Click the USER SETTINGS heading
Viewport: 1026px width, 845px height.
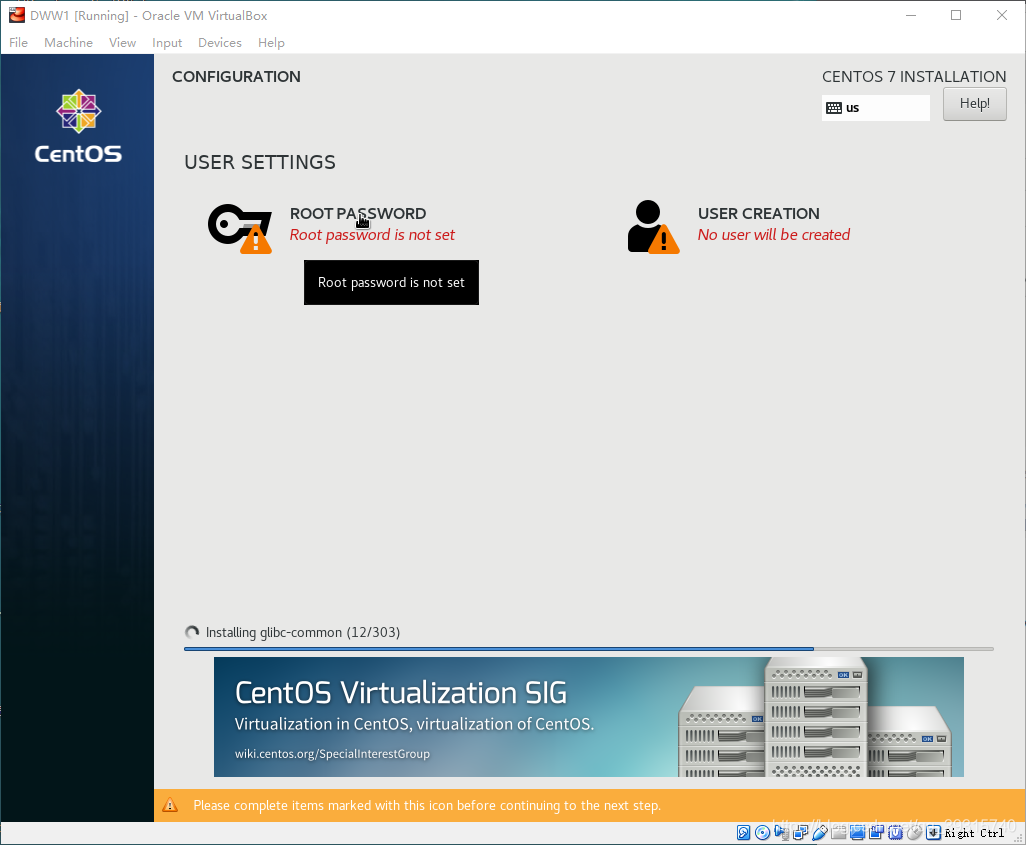tap(260, 162)
